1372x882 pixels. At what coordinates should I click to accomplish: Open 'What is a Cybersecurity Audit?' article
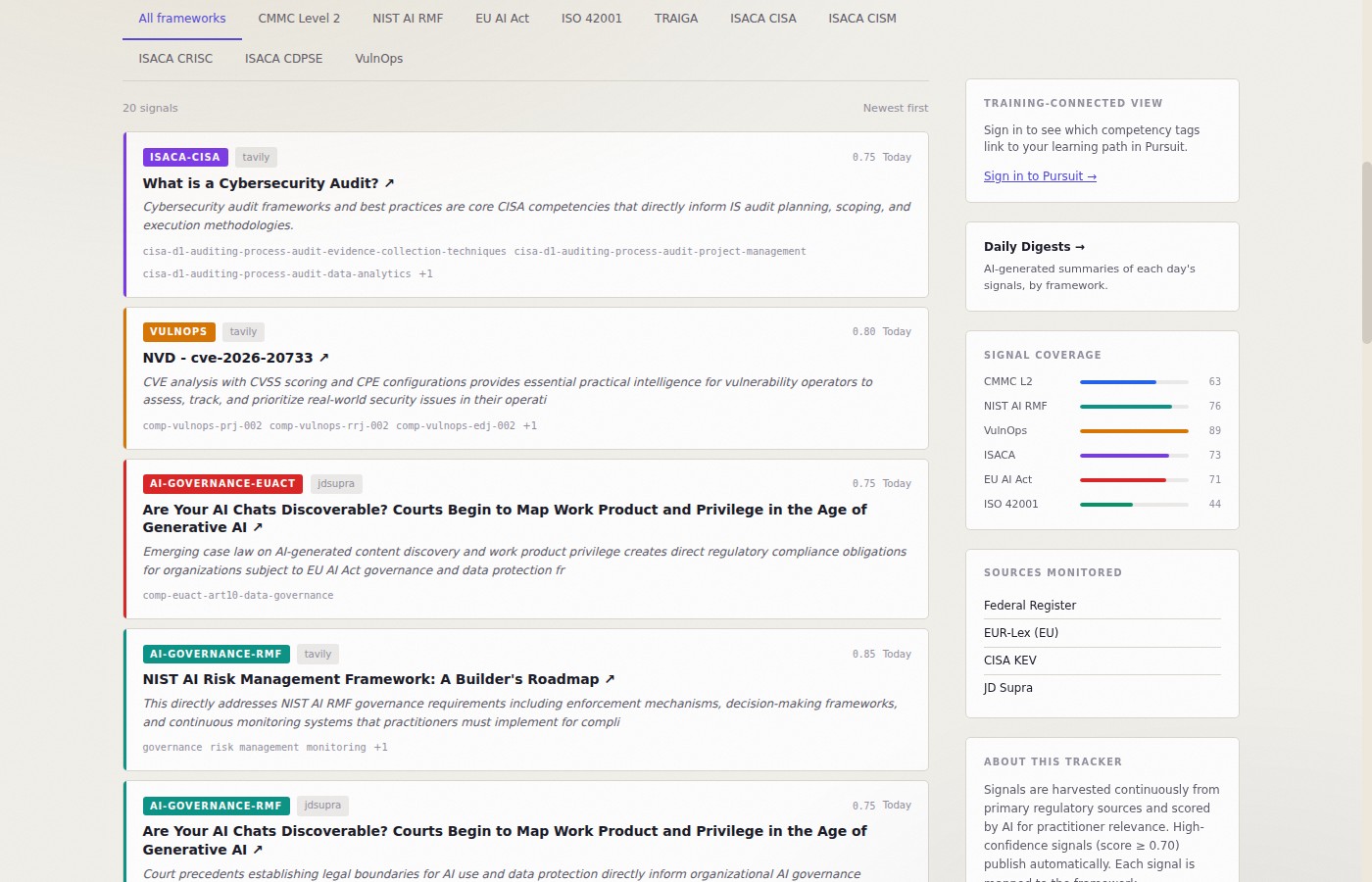(x=269, y=183)
